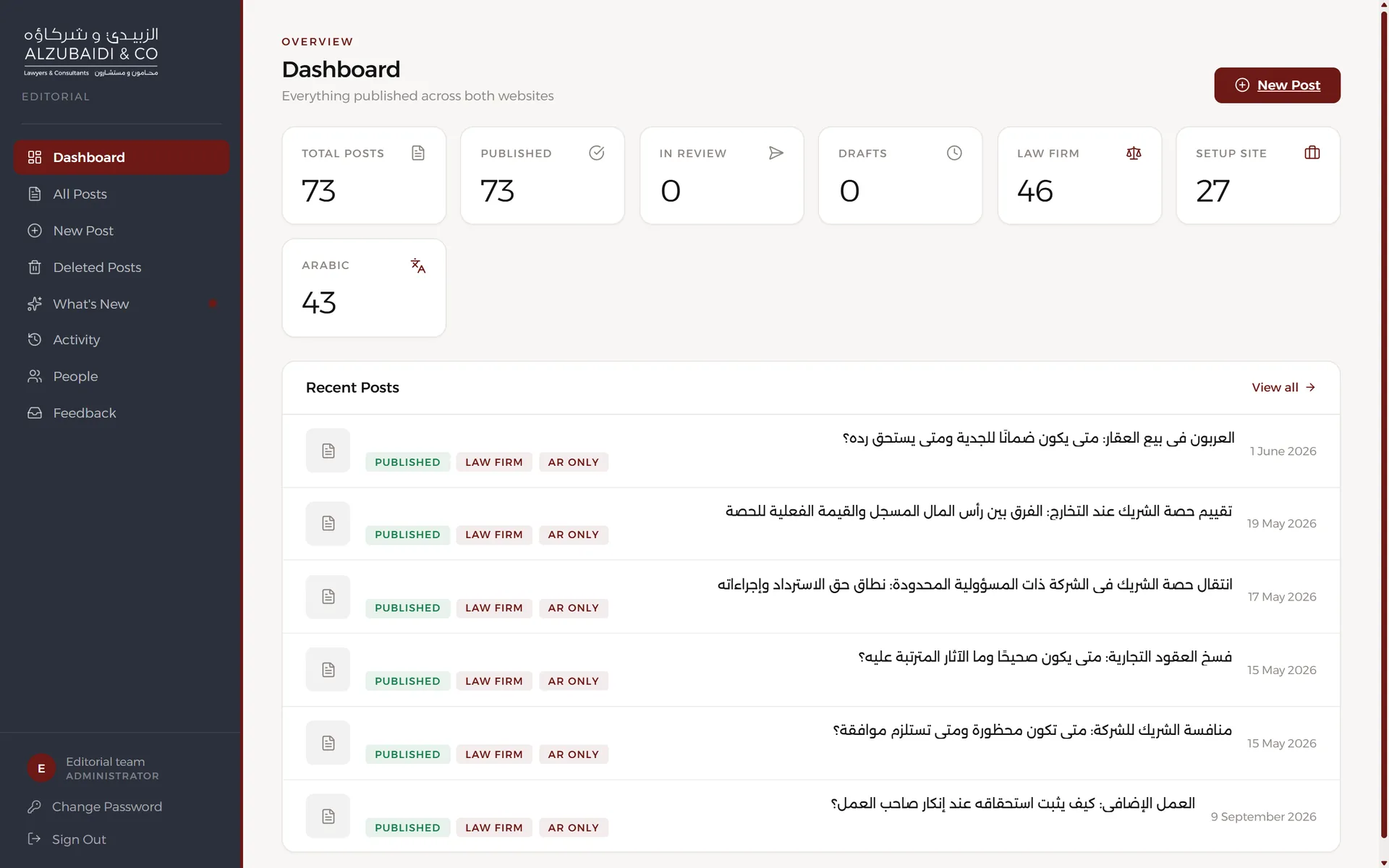Screen dimensions: 1389x868
Task: Open New Post from the sidebar
Action: 121,231
